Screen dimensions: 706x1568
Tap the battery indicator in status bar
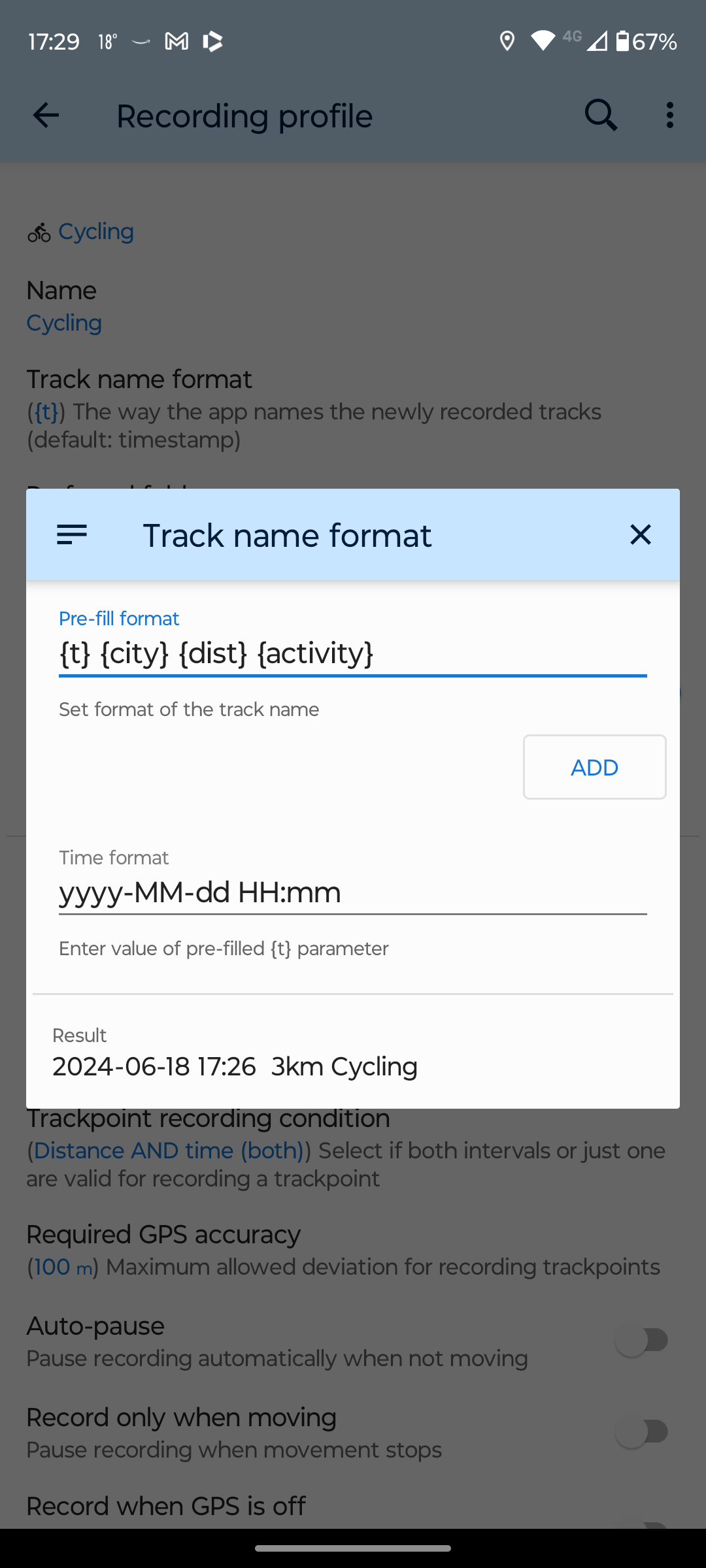[x=622, y=42]
